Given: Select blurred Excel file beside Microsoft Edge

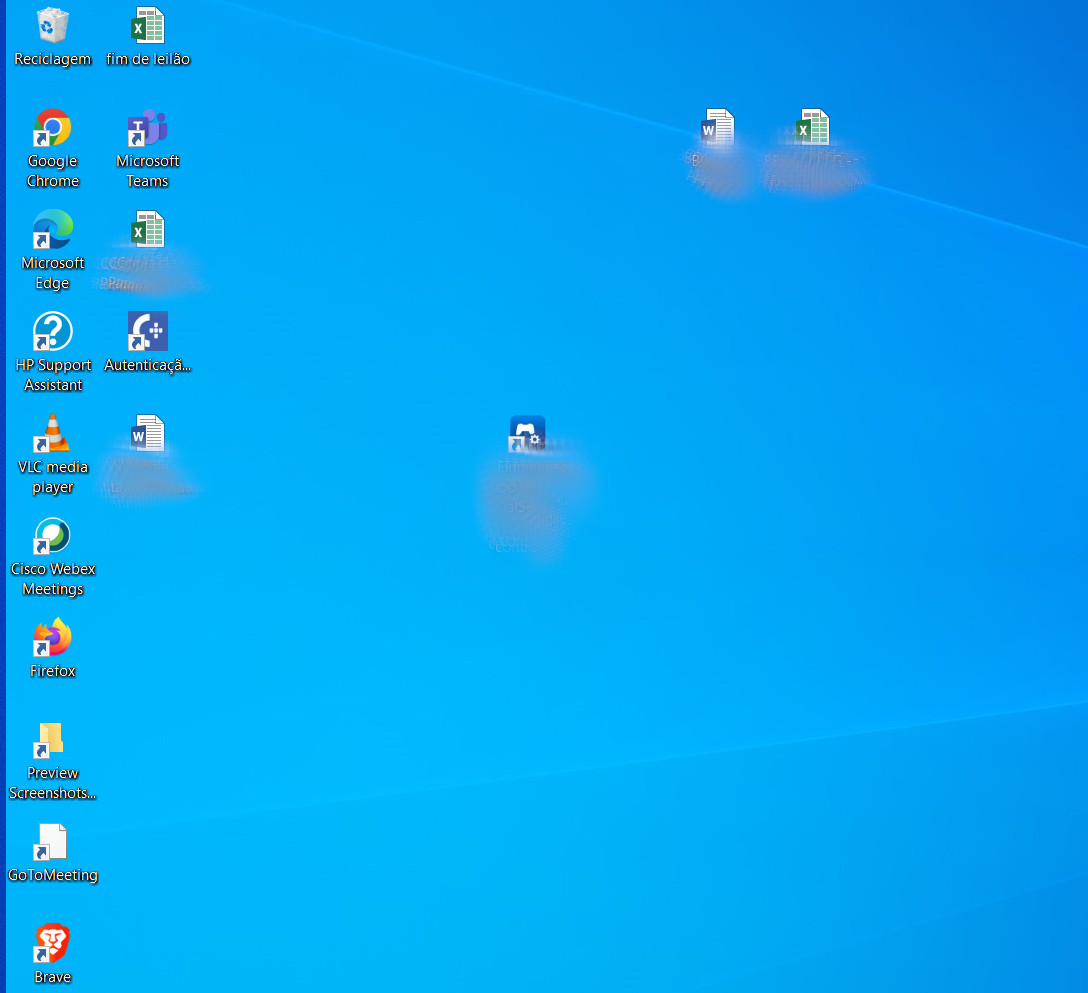Looking at the screenshot, I should click(x=148, y=230).
